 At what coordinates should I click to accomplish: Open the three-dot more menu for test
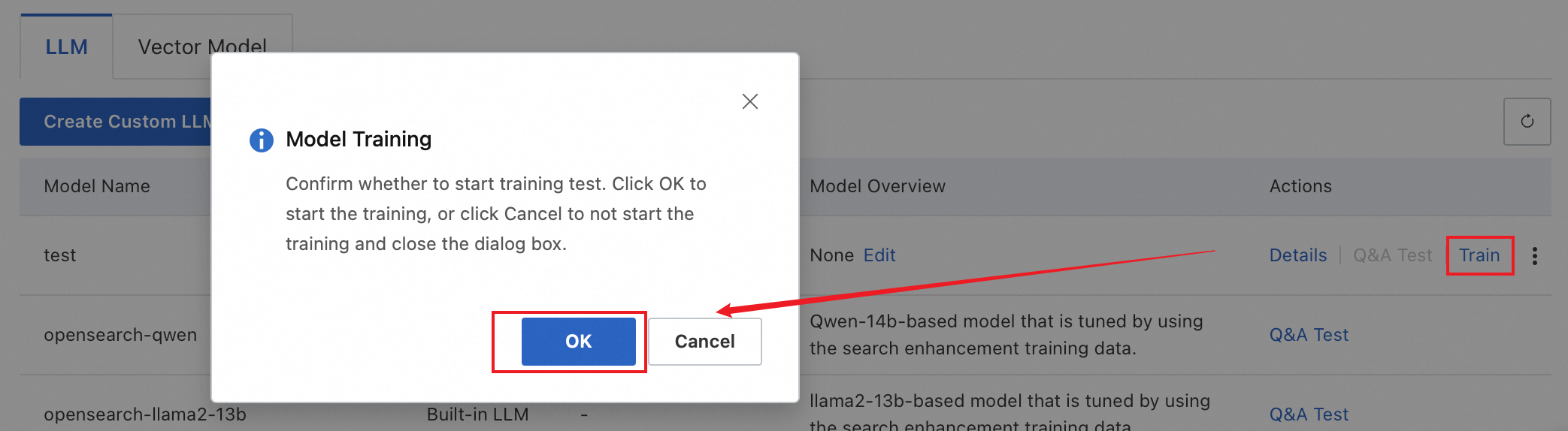(x=1534, y=256)
